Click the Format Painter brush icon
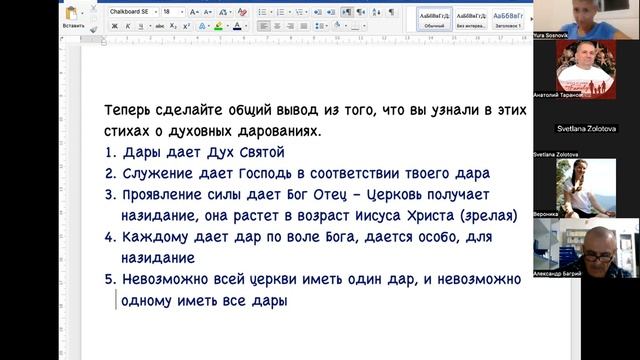The height and width of the screenshot is (360, 640). 94,29
